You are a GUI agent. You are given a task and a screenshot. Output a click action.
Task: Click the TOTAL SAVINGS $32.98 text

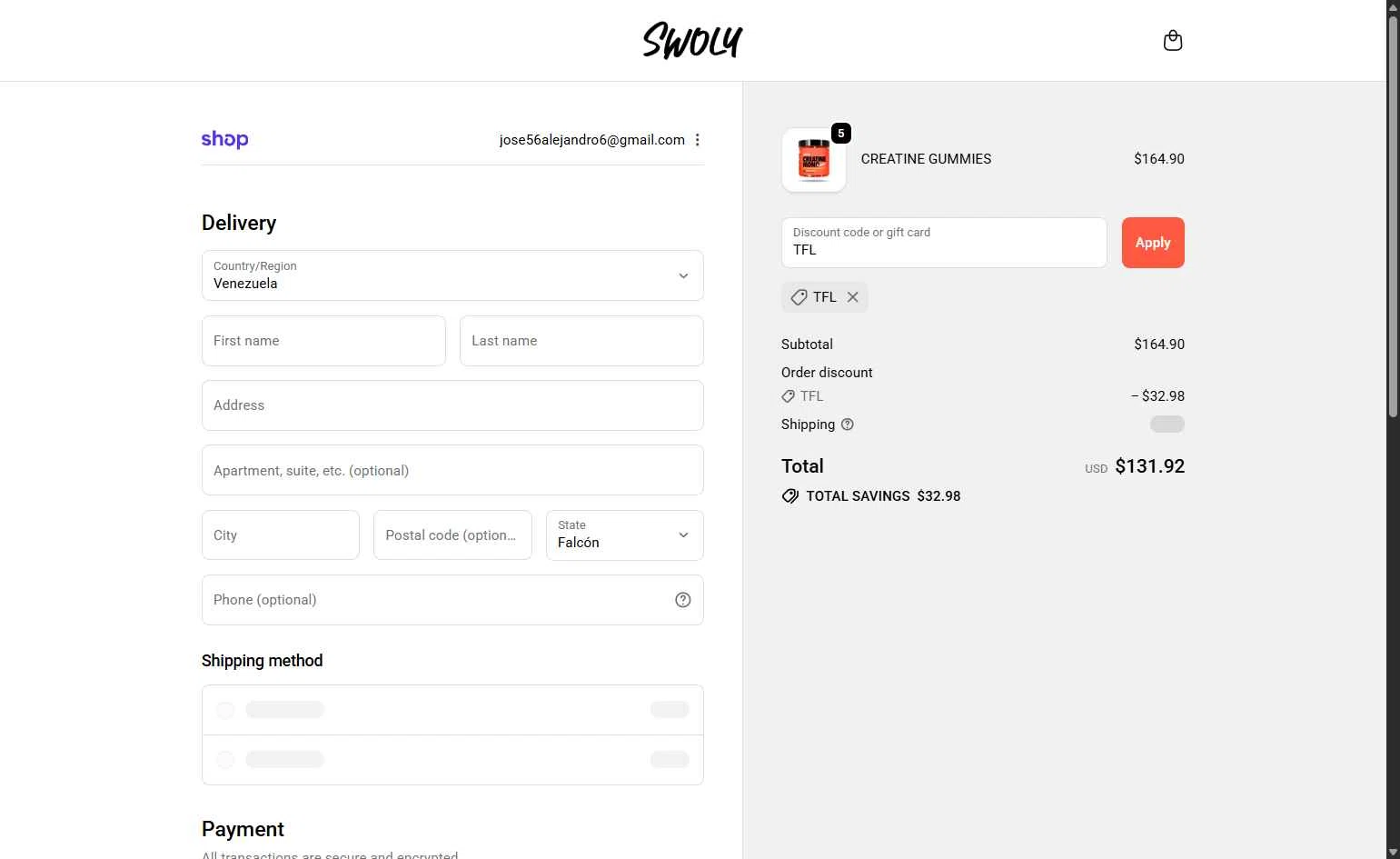[x=883, y=496]
